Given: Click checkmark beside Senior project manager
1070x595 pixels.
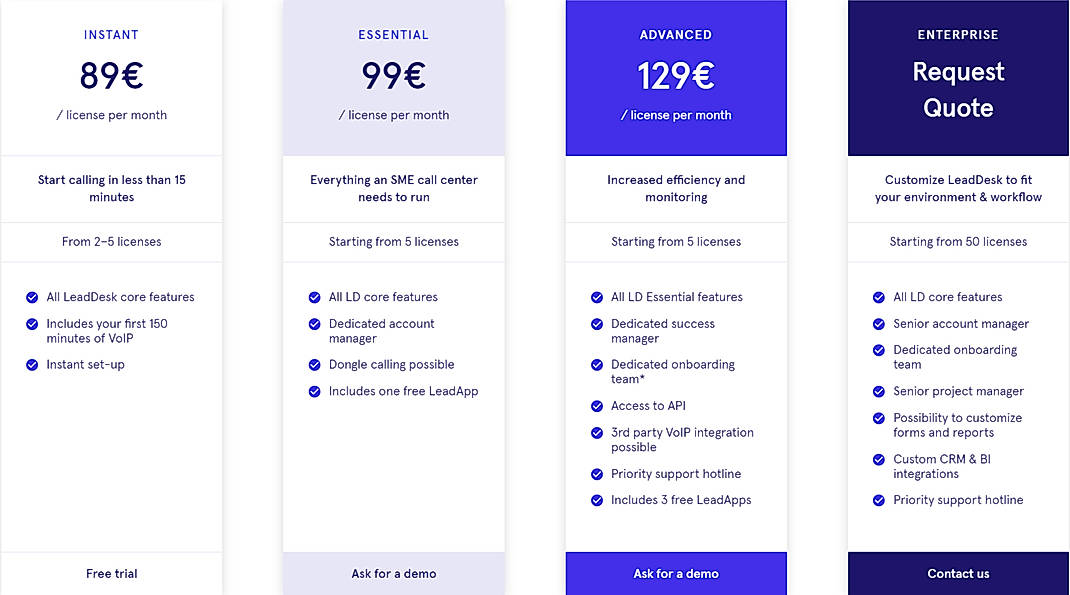Looking at the screenshot, I should [879, 391].
